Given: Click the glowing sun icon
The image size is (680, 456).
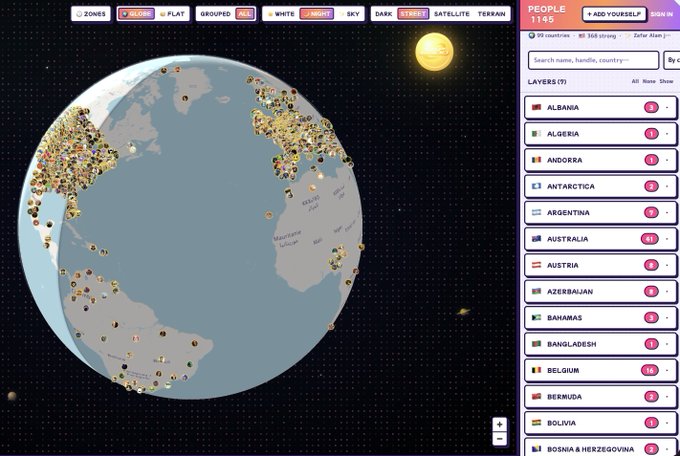Looking at the screenshot, I should (435, 52).
